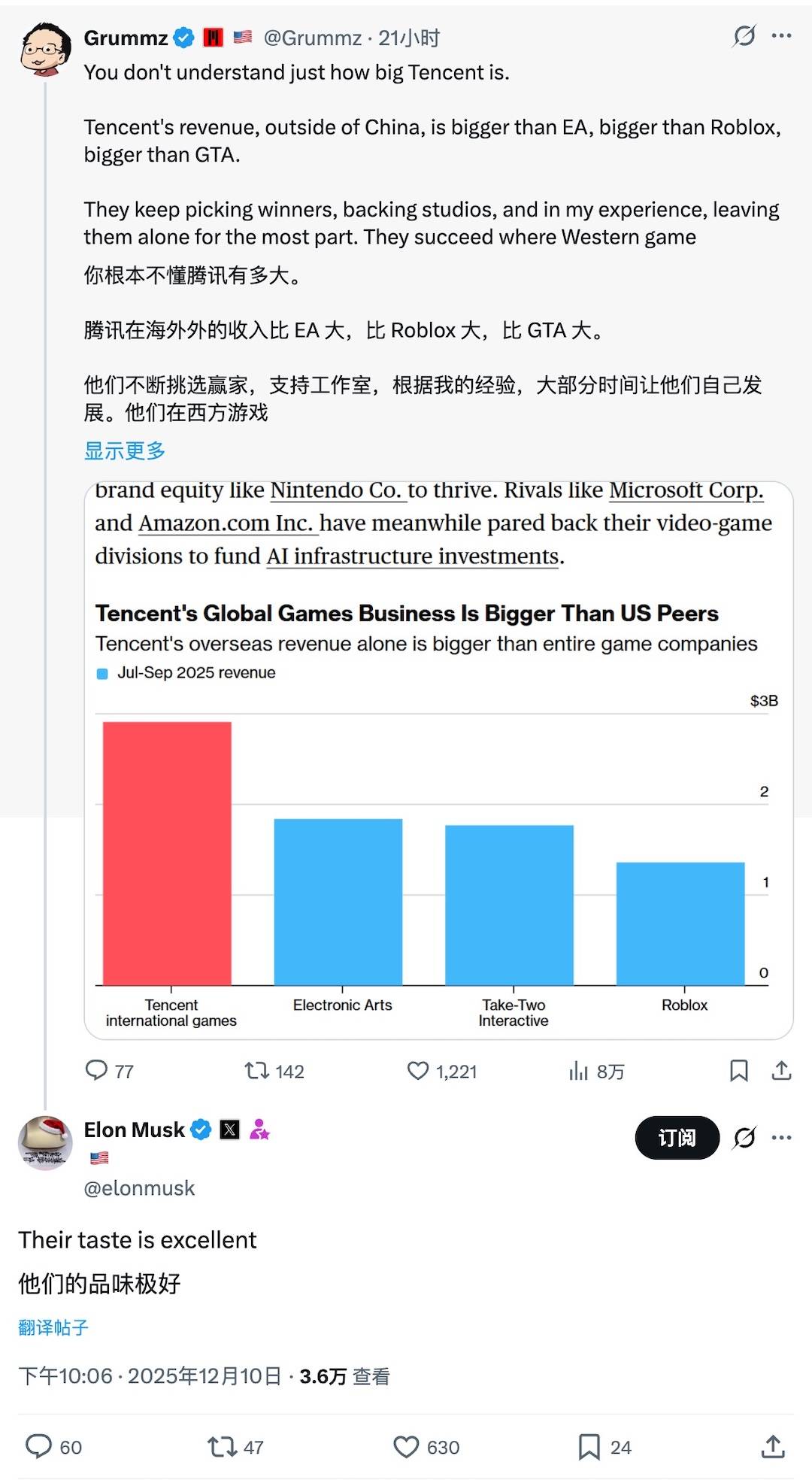Share Grummz's post via share icon
This screenshot has width=812, height=1480.
781,1070
